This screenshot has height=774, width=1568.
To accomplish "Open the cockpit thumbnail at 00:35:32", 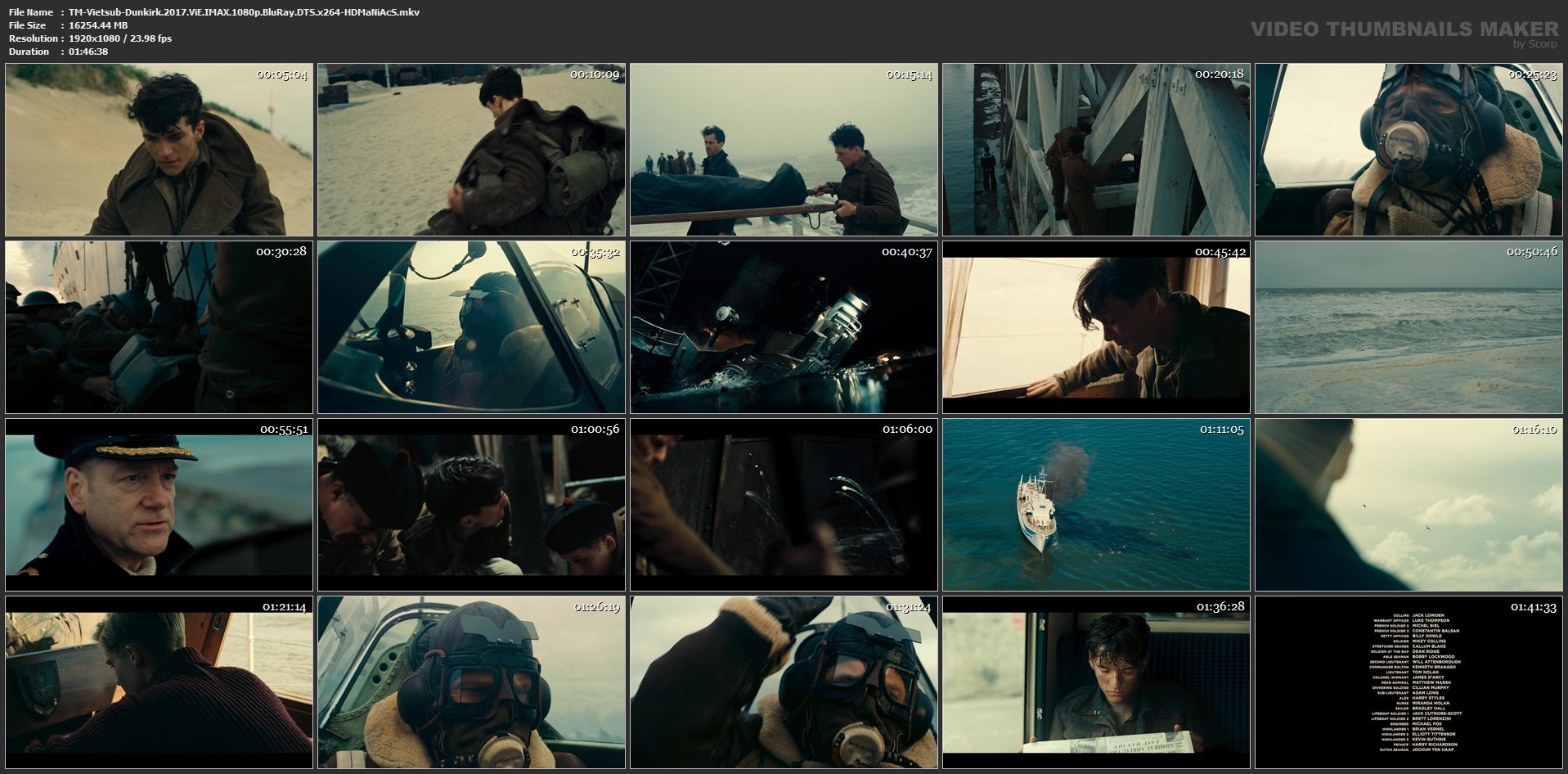I will 471,327.
